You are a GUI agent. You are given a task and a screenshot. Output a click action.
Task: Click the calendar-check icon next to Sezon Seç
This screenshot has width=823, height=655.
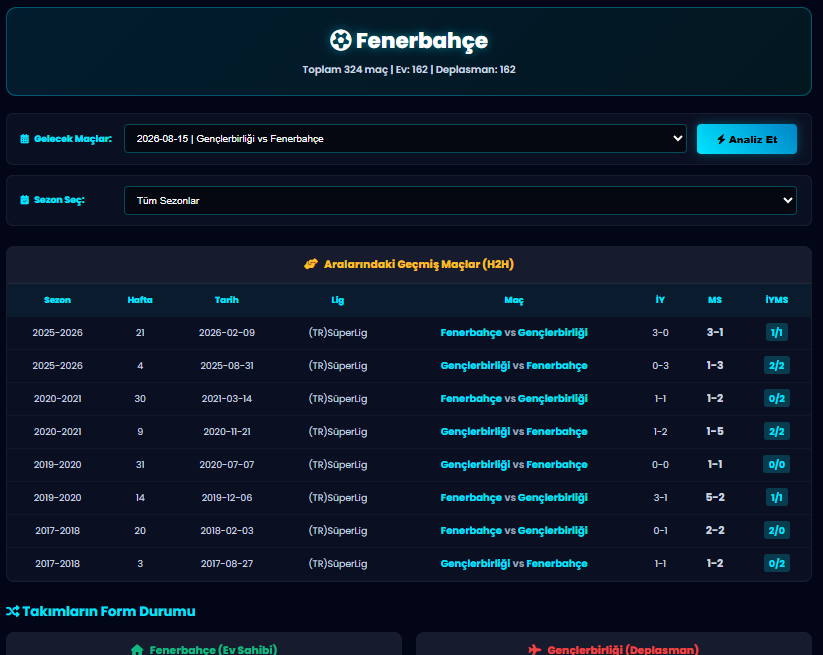tap(25, 200)
